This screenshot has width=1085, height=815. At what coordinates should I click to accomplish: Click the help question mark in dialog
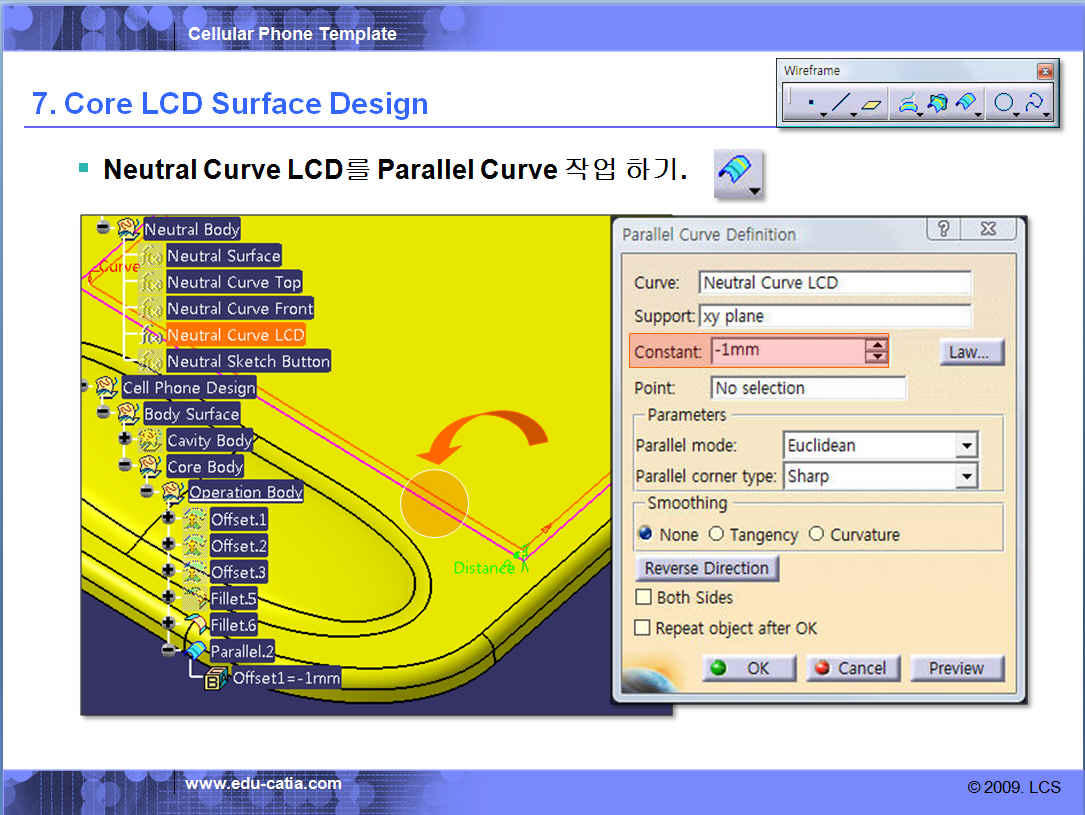pyautogui.click(x=942, y=230)
